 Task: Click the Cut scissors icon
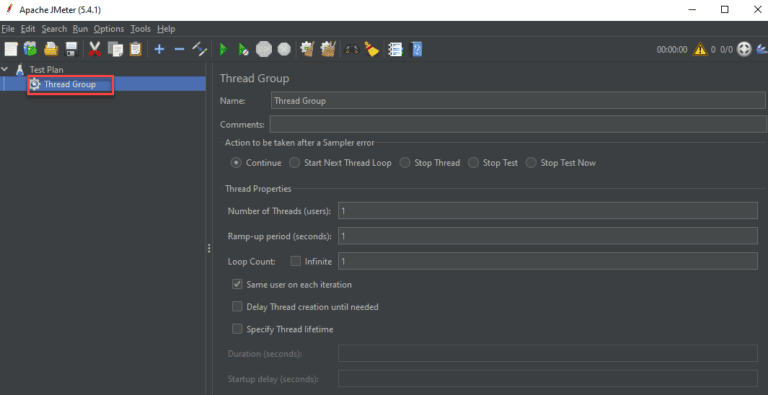95,49
